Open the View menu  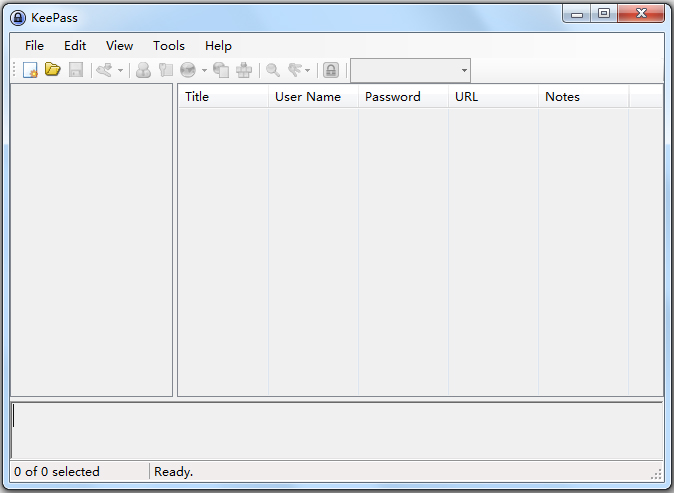click(119, 46)
